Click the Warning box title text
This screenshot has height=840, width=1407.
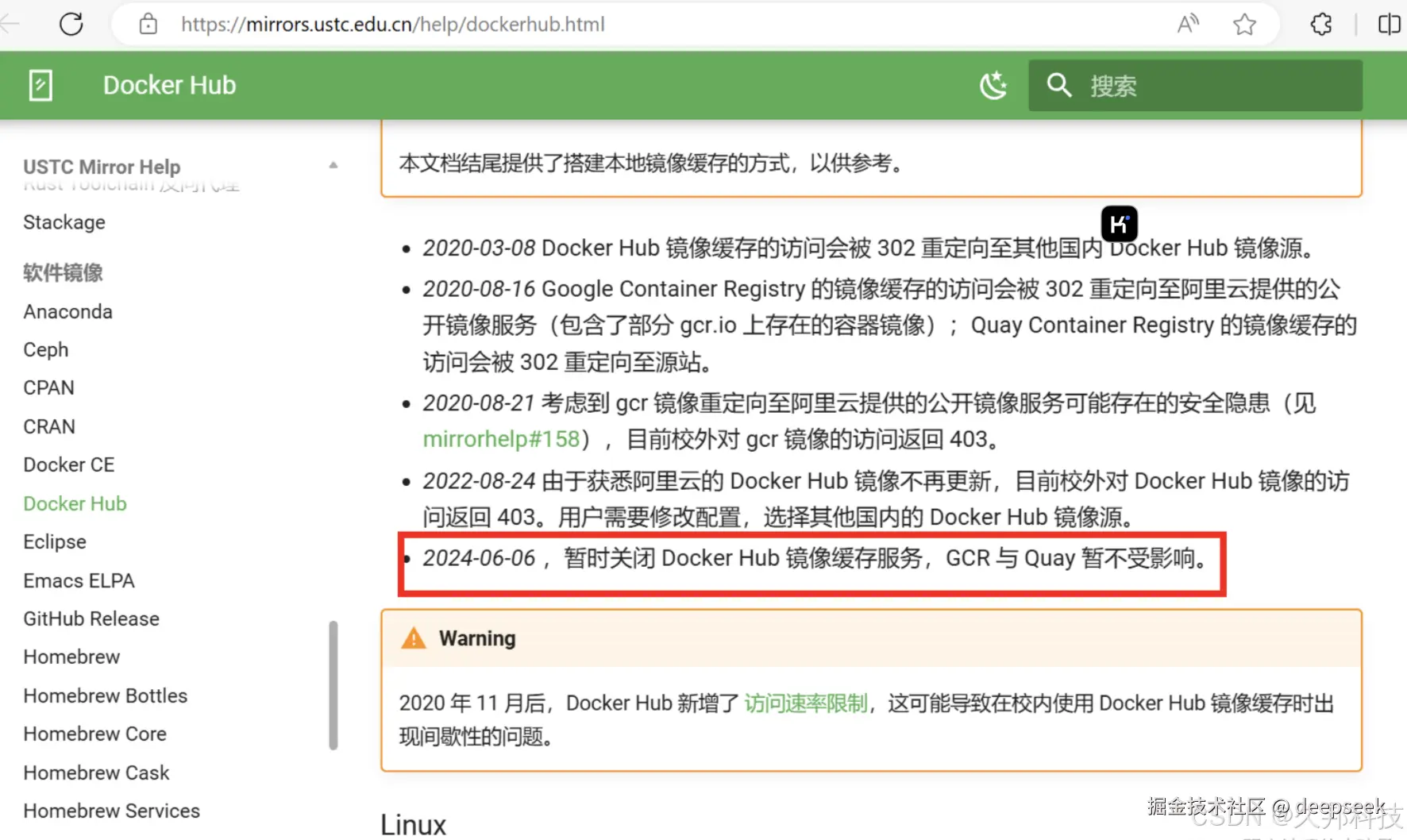[477, 638]
